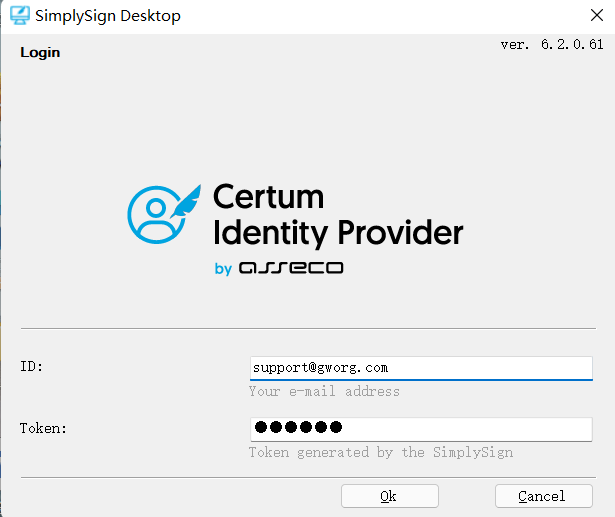Focus the ID e-mail input field
Image resolution: width=615 pixels, height=517 pixels.
pyautogui.click(x=420, y=368)
